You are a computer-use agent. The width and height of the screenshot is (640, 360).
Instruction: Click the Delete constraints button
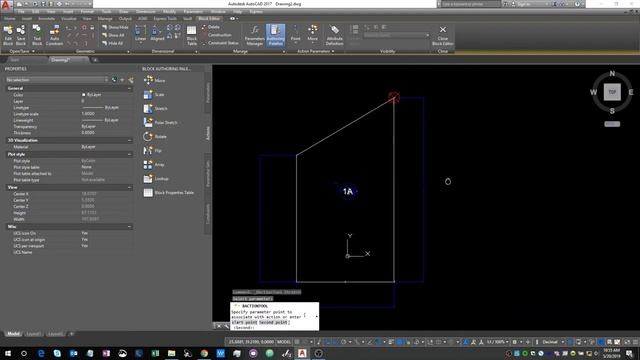(211, 27)
